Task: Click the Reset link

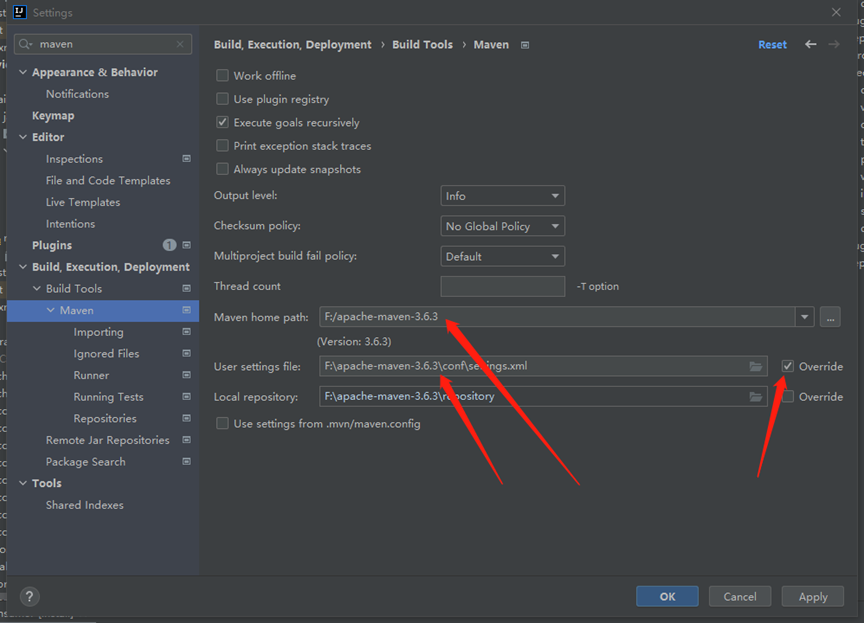Action: click(x=773, y=45)
